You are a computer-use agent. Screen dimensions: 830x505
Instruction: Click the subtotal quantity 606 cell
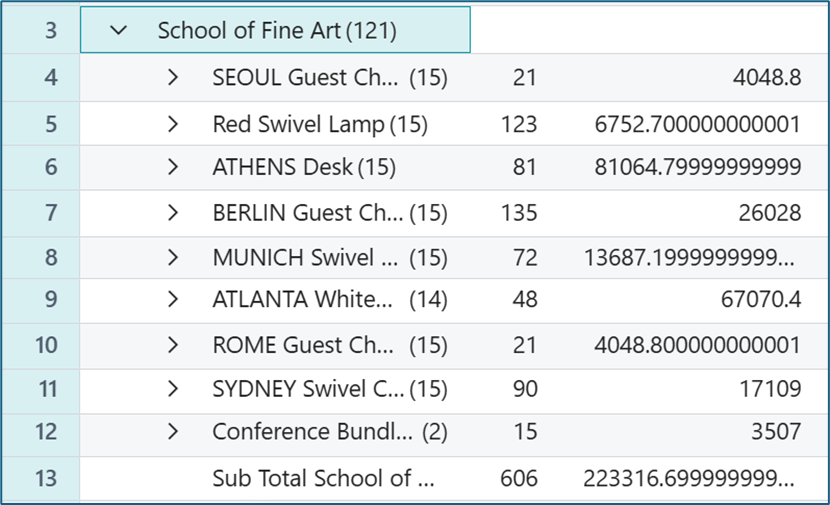[519, 479]
